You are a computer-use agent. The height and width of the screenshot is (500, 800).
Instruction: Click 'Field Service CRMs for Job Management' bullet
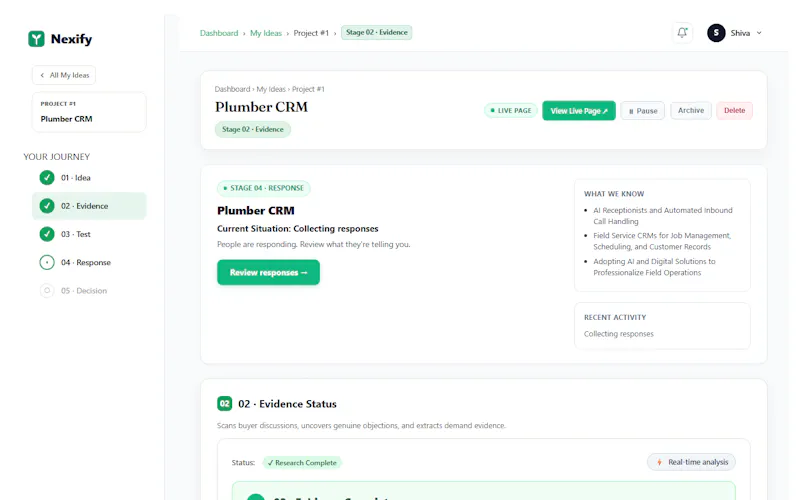pyautogui.click(x=662, y=241)
